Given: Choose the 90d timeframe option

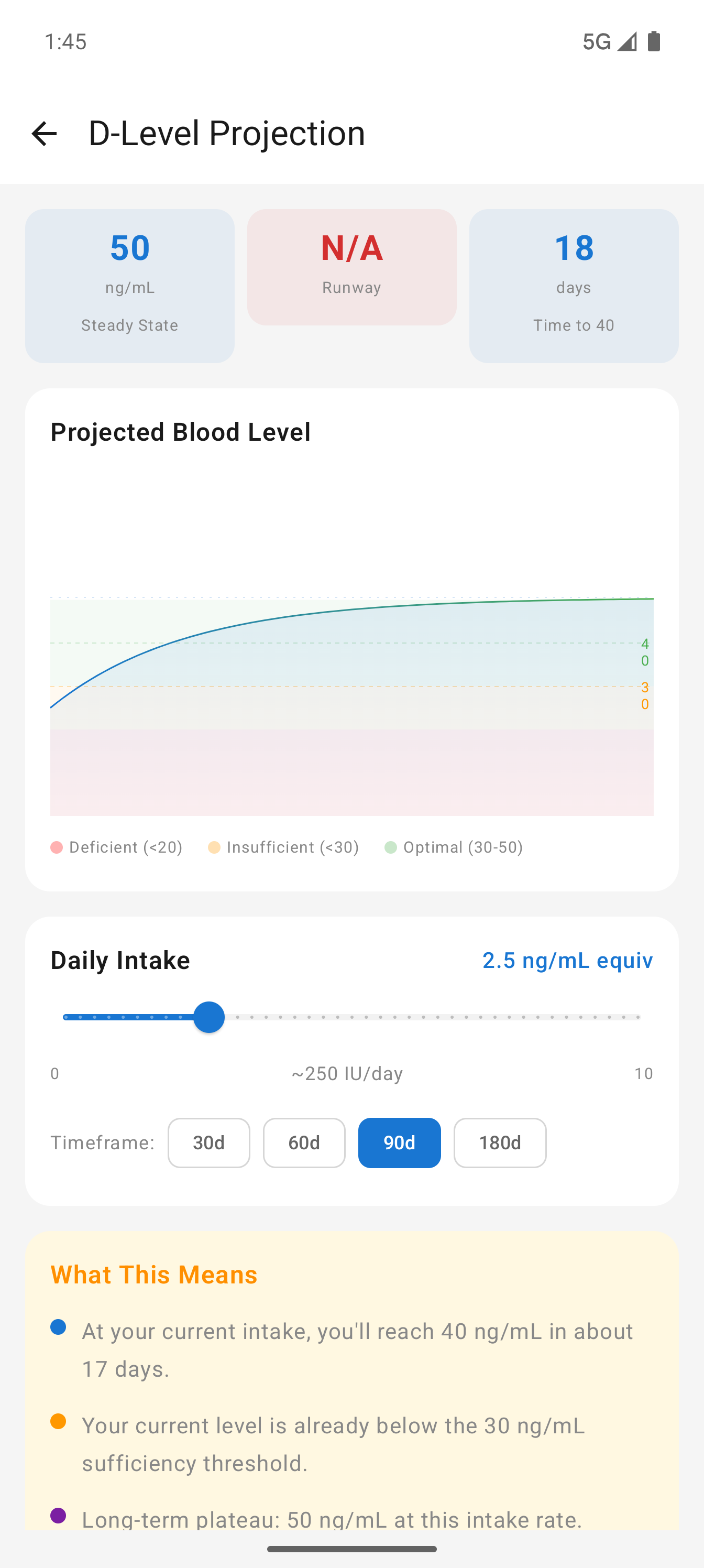Looking at the screenshot, I should 399,1142.
